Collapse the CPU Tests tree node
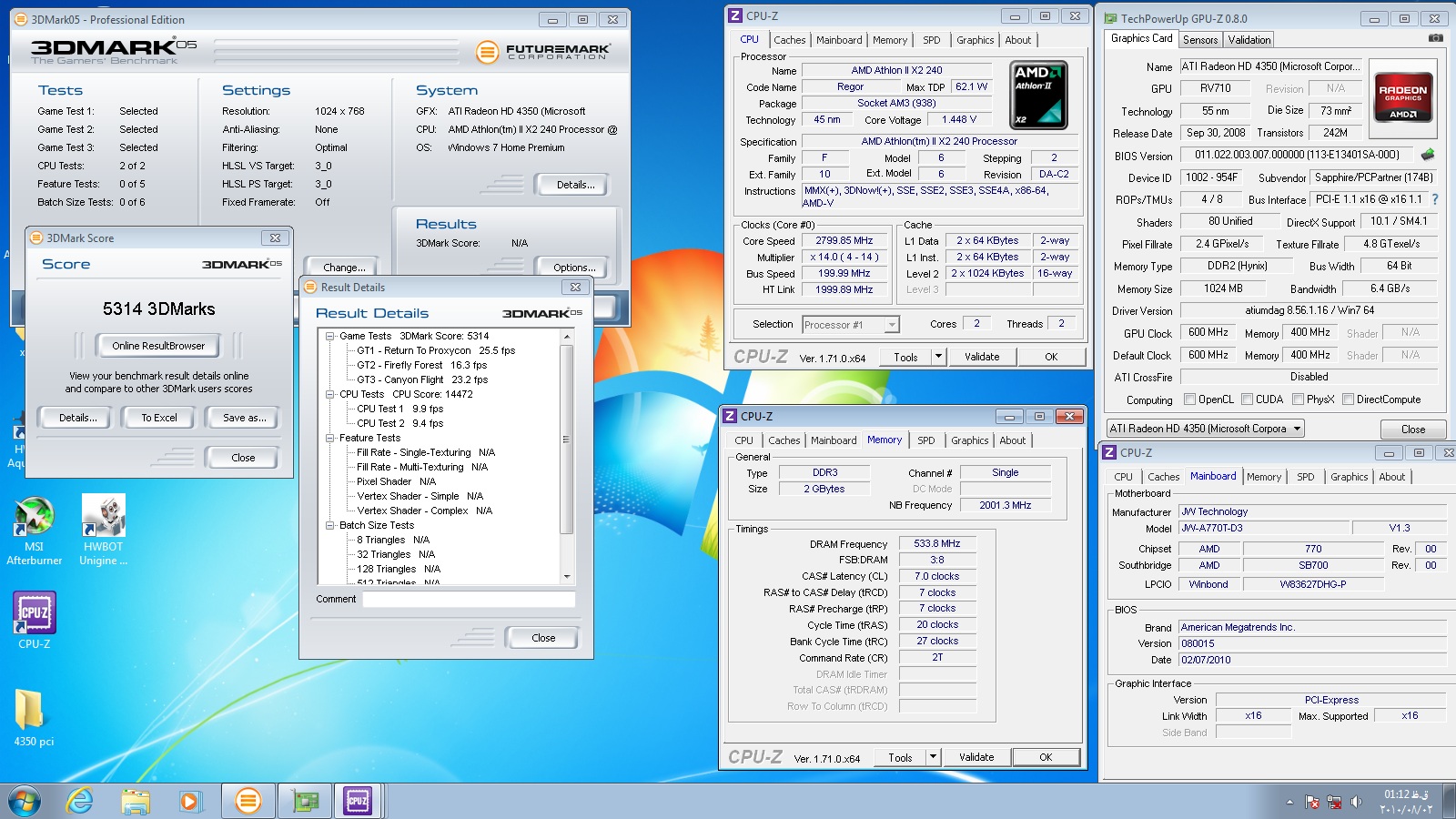1456x819 pixels. (x=330, y=394)
